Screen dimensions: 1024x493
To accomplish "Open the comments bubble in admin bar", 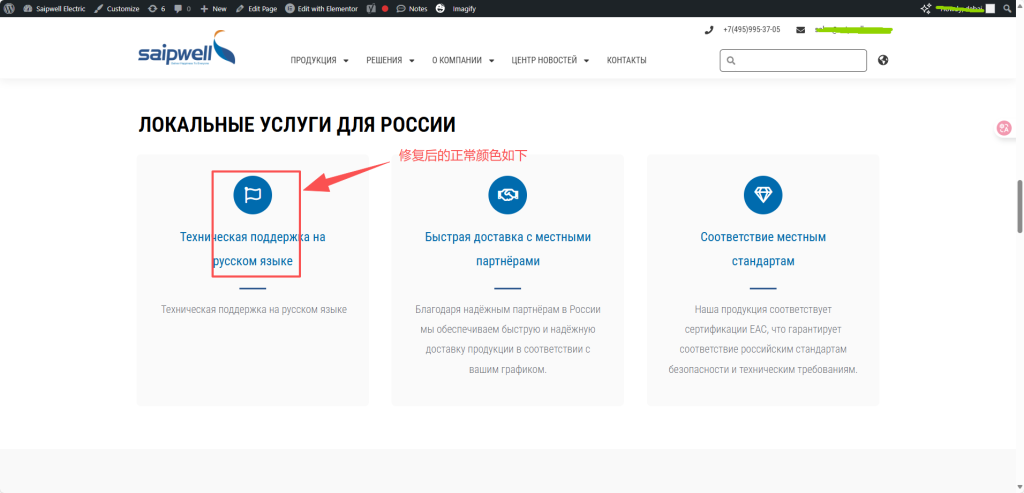I will pyautogui.click(x=181, y=8).
